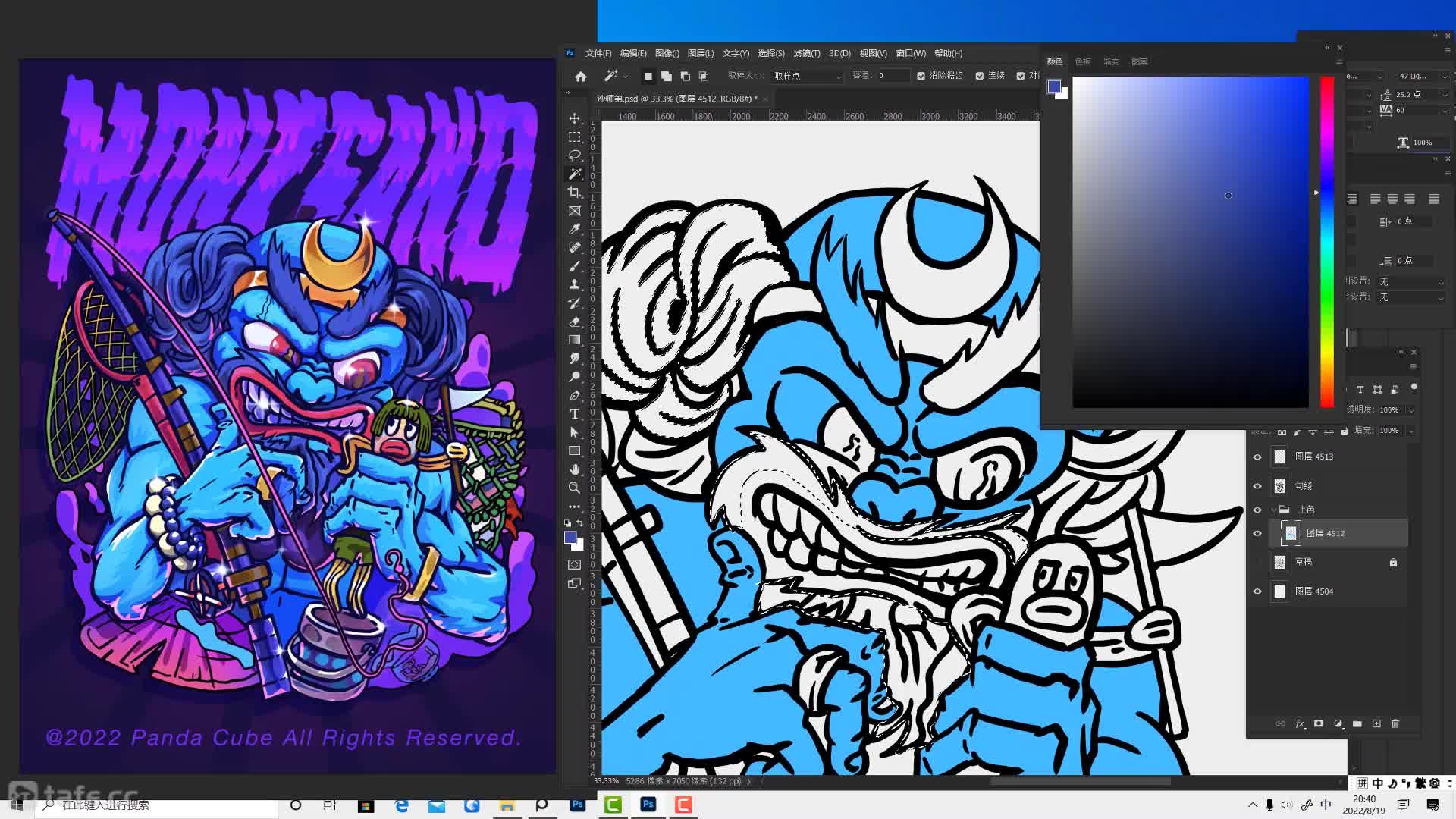The image size is (1456, 819).
Task: Open the sample size dropdown (取样点)
Action: [x=807, y=76]
